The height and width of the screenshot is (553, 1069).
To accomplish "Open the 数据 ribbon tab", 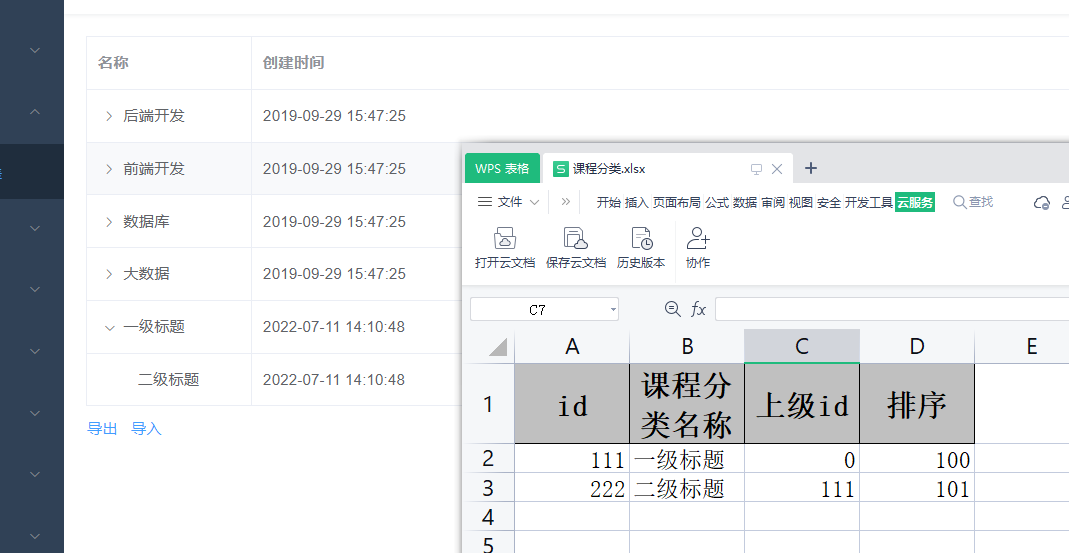I will [745, 203].
